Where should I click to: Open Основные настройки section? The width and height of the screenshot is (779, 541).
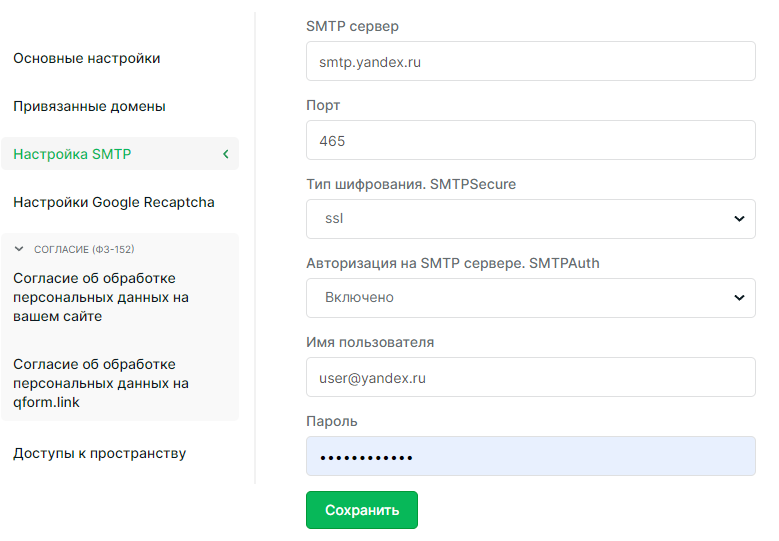click(x=87, y=58)
